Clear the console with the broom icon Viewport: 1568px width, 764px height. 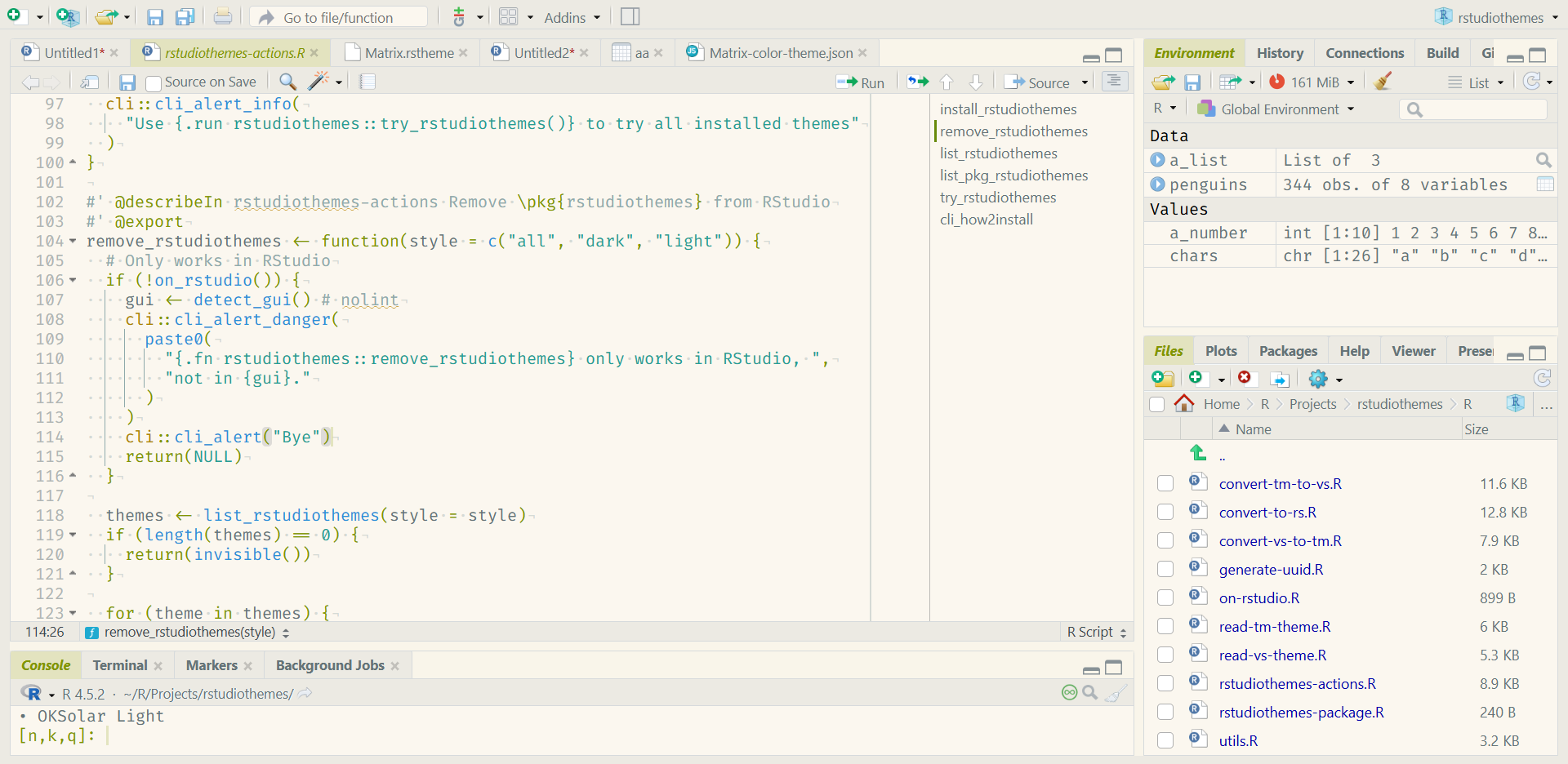click(1116, 693)
